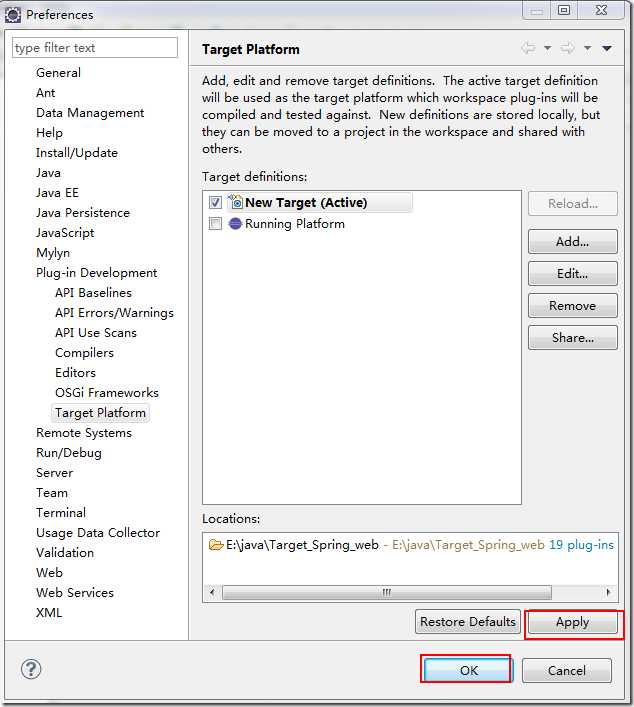
Task: Click the Add... target button
Action: (x=573, y=242)
